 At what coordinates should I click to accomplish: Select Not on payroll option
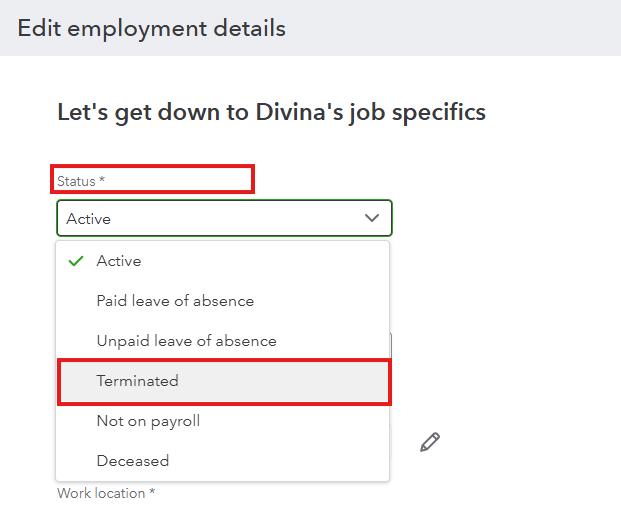point(148,421)
